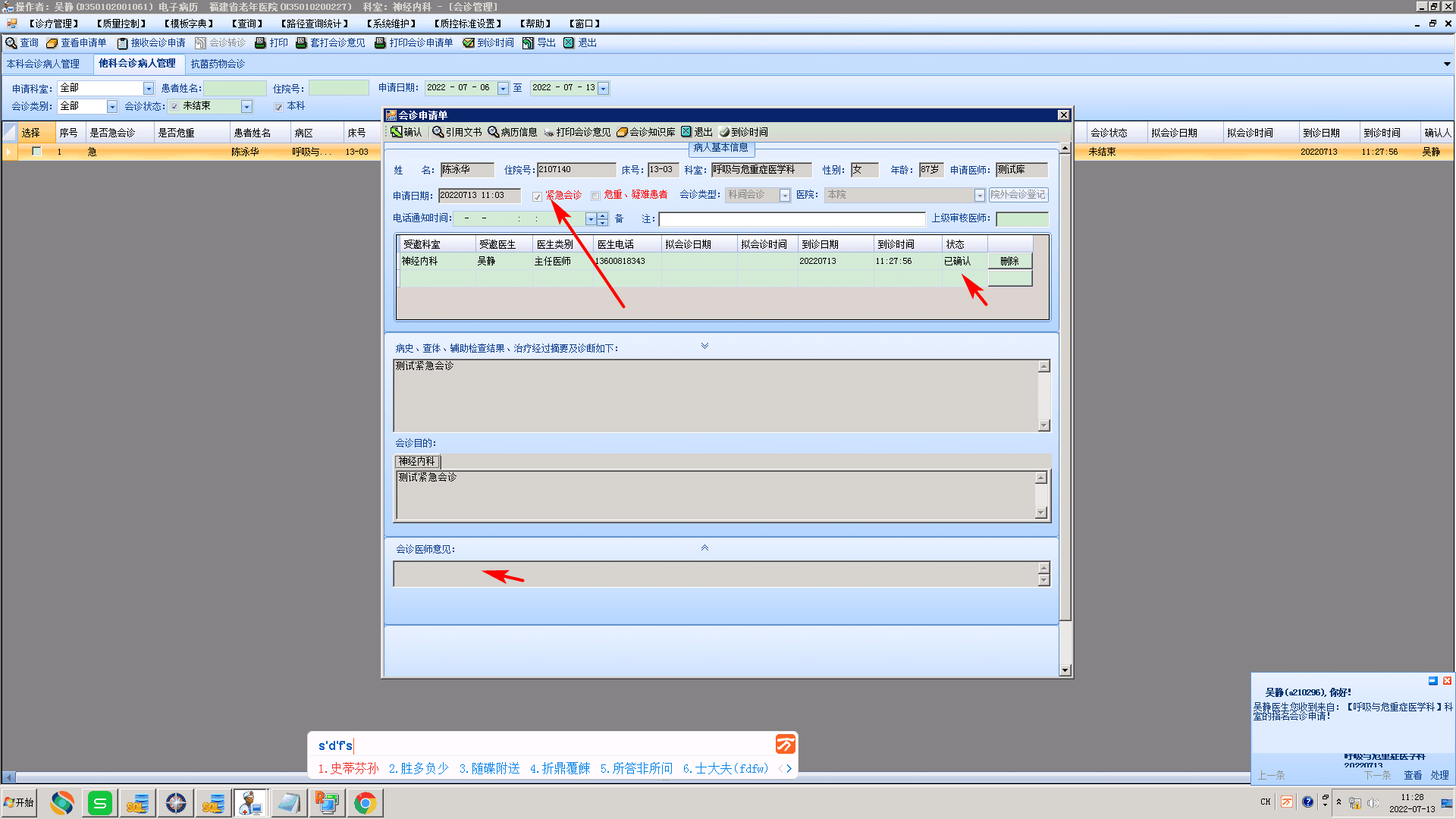Viewport: 1456px width, 819px height.
Task: Open Chrome from the taskbar
Action: click(365, 803)
